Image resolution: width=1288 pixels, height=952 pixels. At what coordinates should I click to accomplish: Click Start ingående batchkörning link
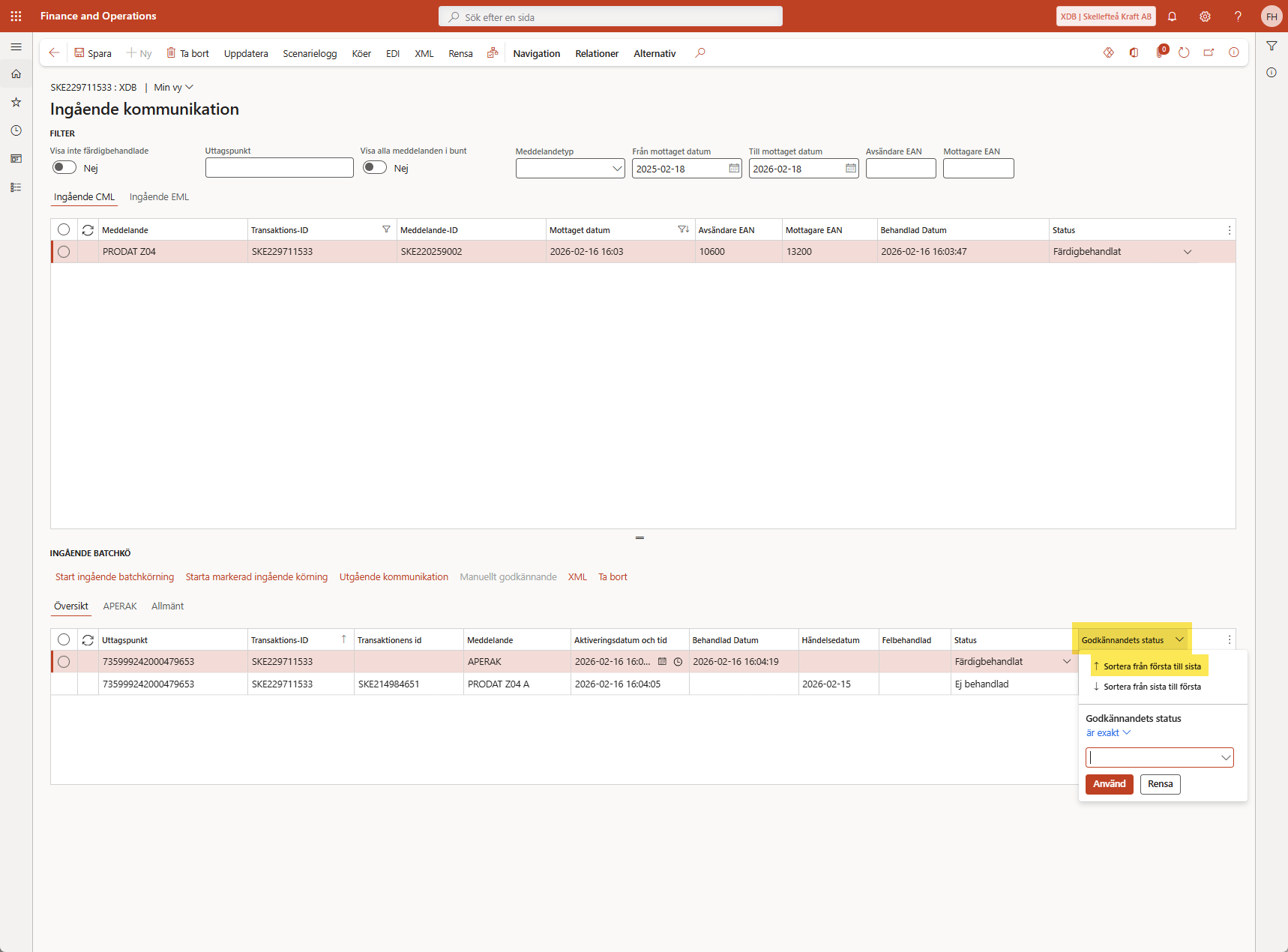click(x=115, y=577)
